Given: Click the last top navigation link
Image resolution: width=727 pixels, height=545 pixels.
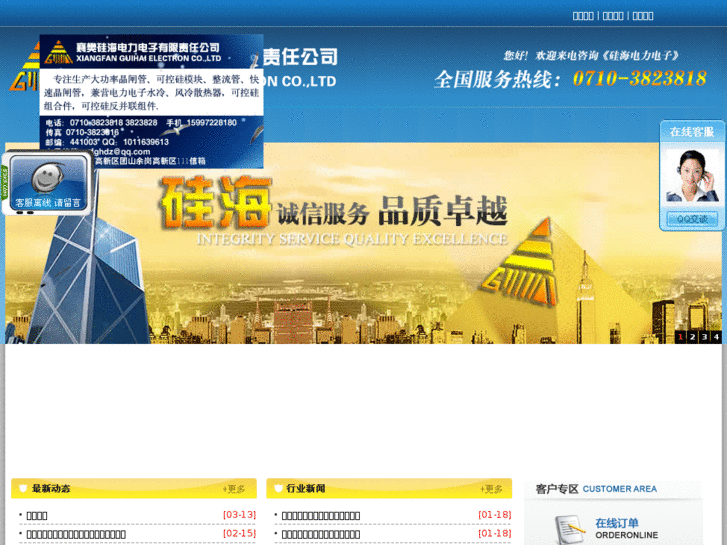Looking at the screenshot, I should 643,16.
